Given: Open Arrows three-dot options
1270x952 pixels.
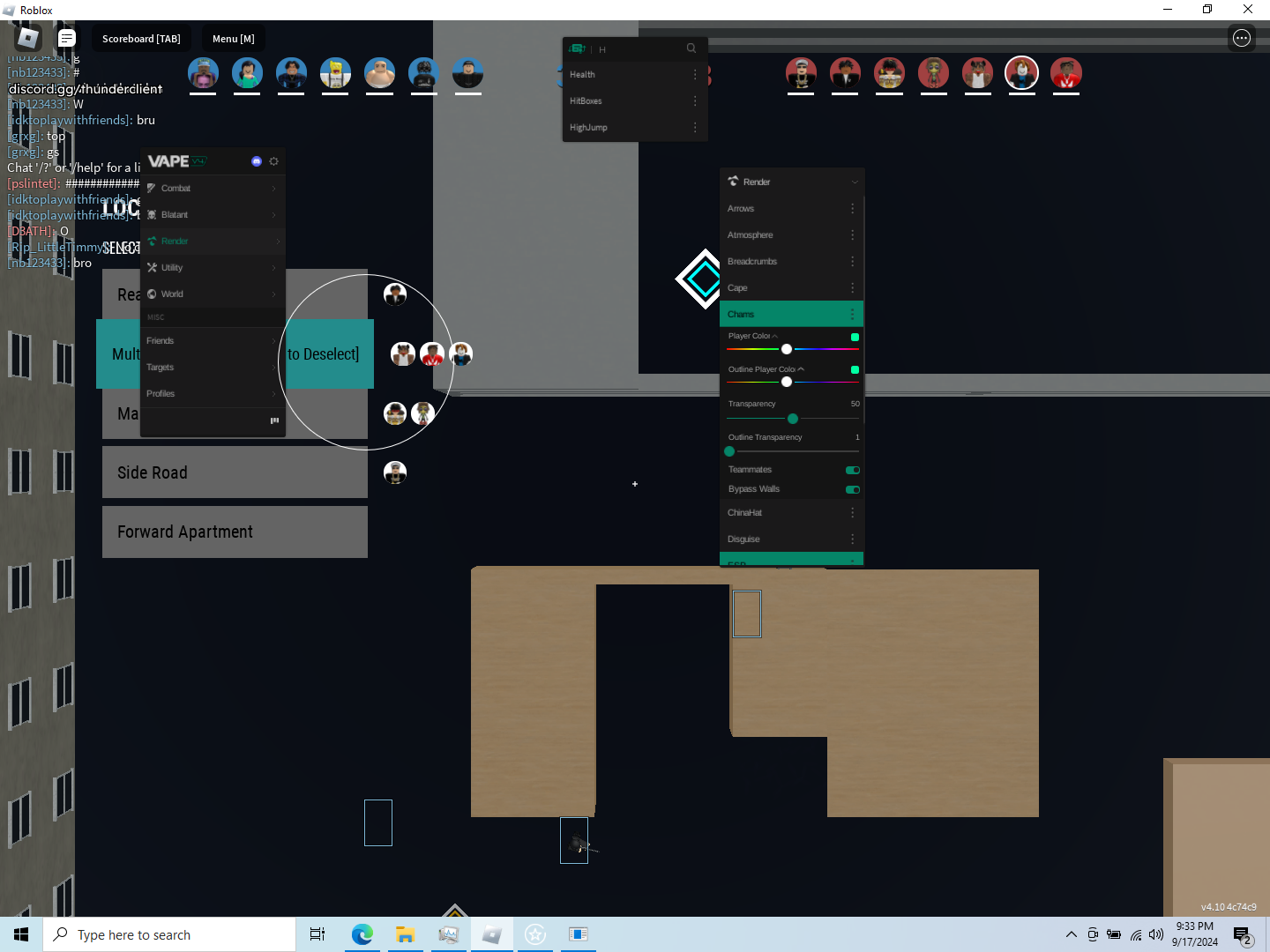Looking at the screenshot, I should tap(852, 208).
